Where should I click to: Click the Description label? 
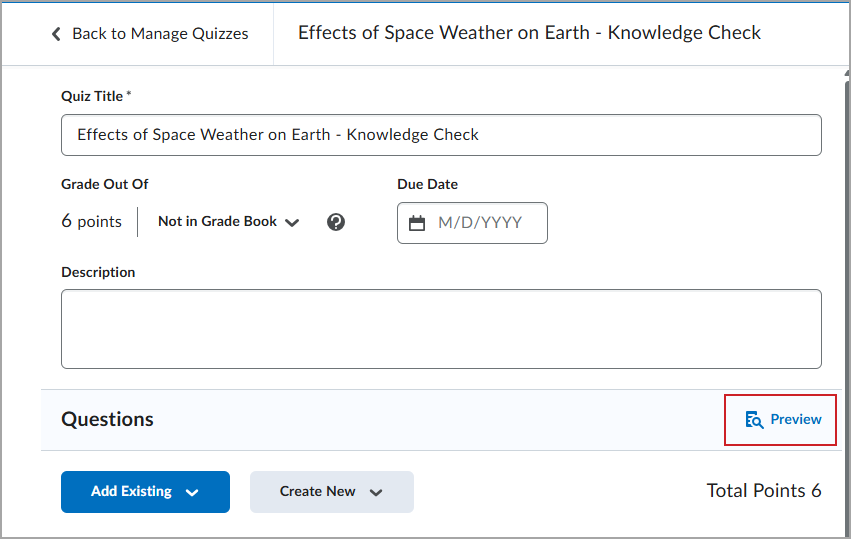(98, 272)
